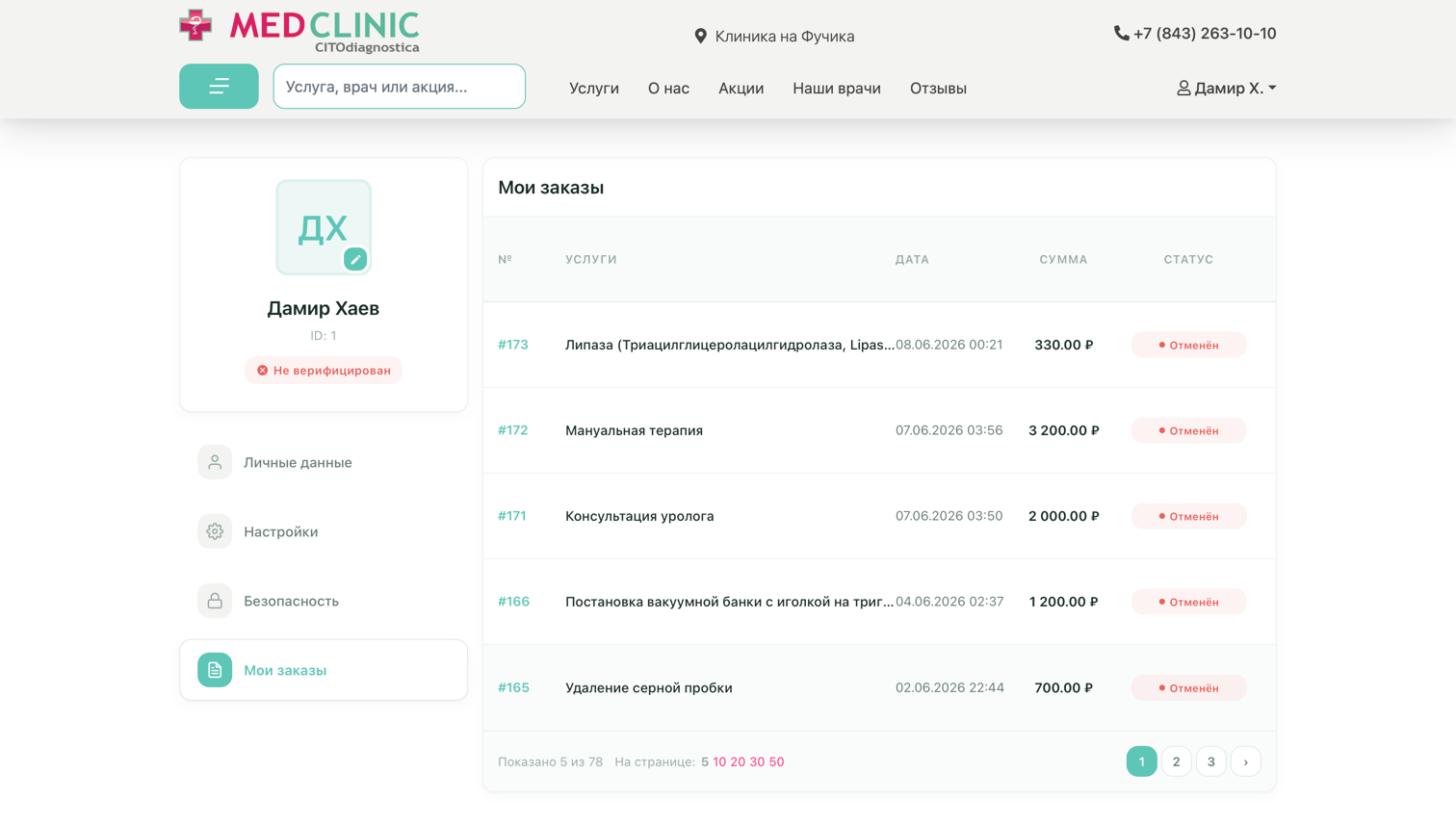Viewport: 1456px width, 826px height.
Task: Open Личные данные section
Action: point(324,462)
